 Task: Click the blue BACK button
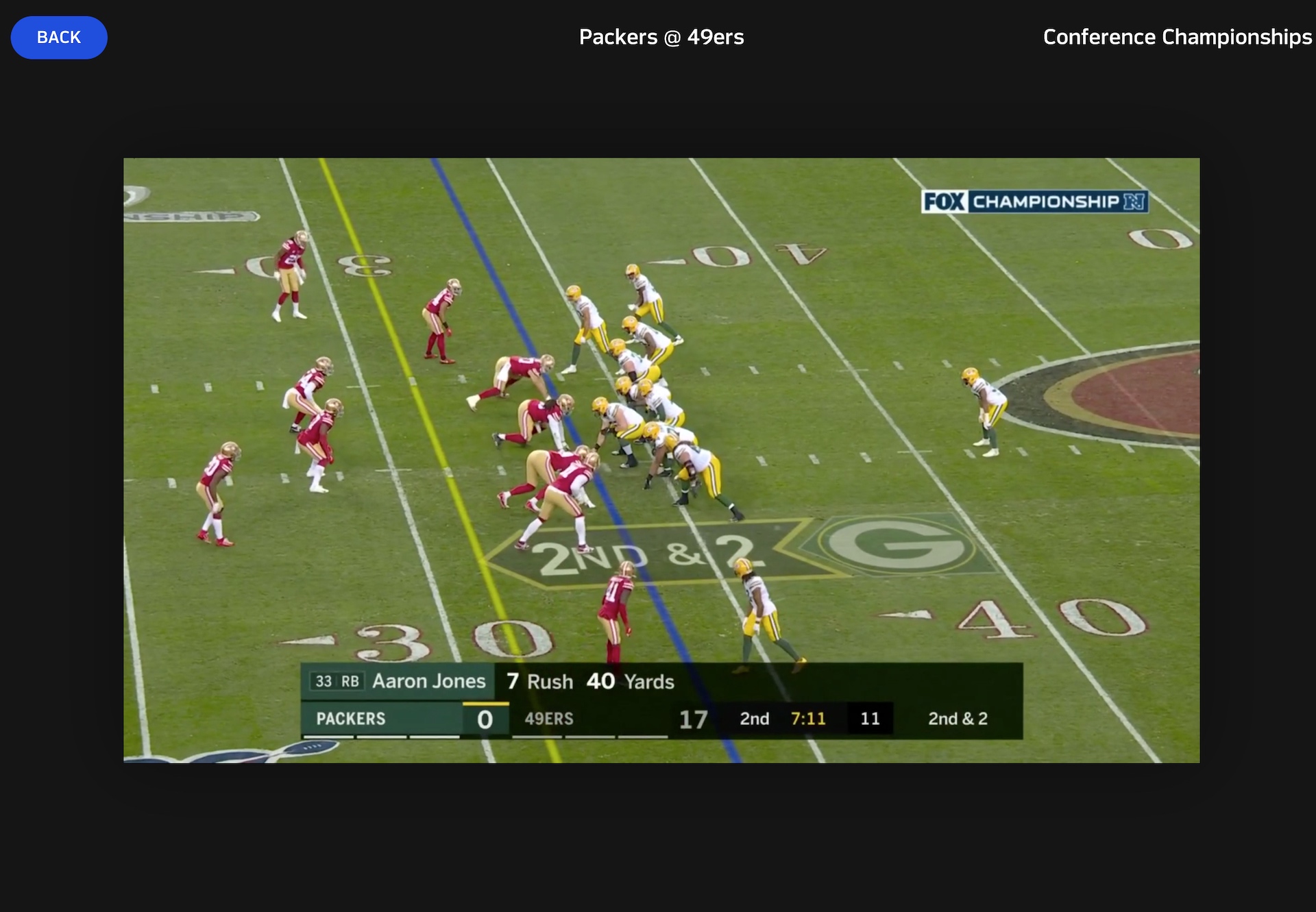pos(59,38)
